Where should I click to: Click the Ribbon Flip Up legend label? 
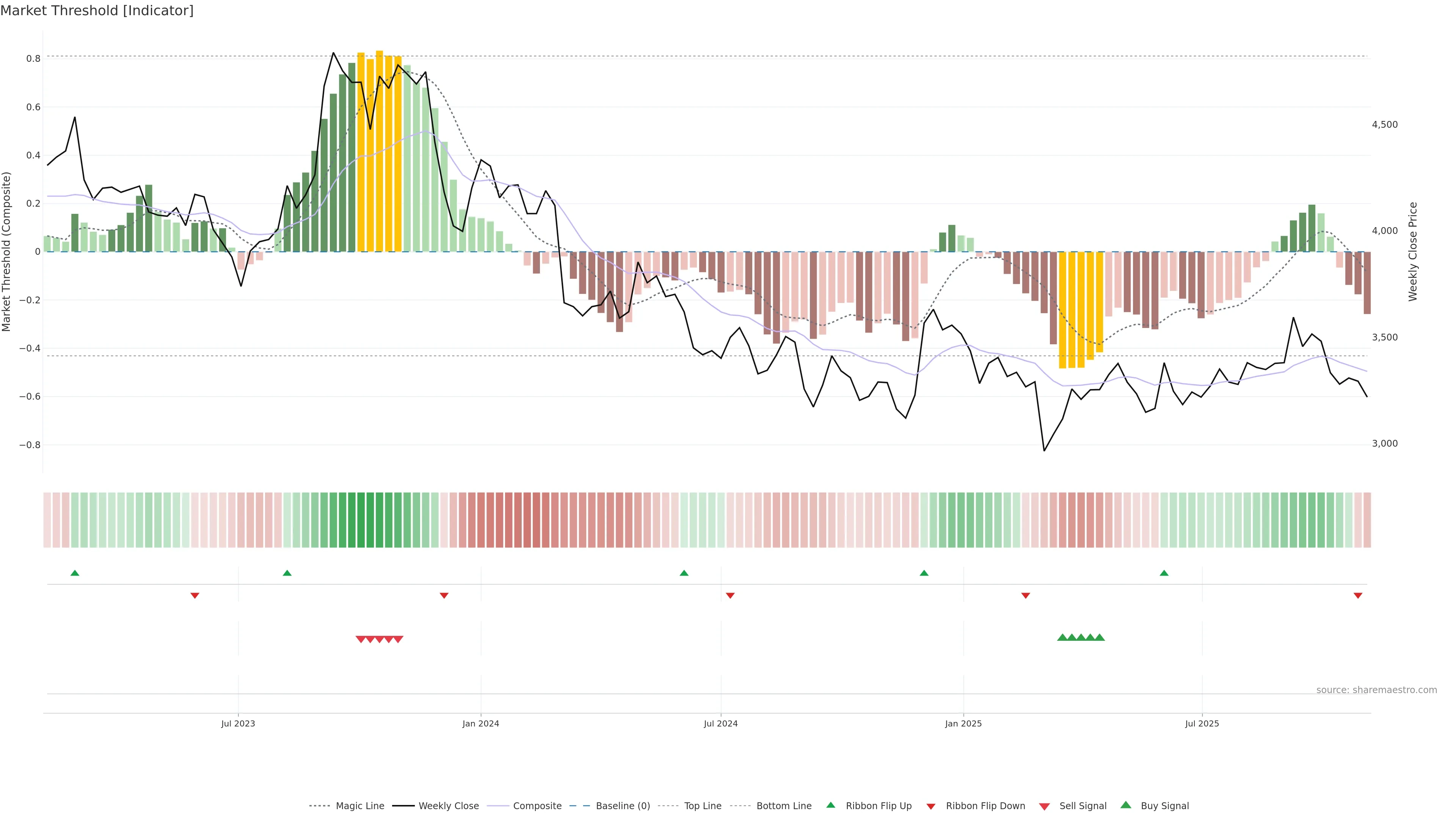[879, 806]
